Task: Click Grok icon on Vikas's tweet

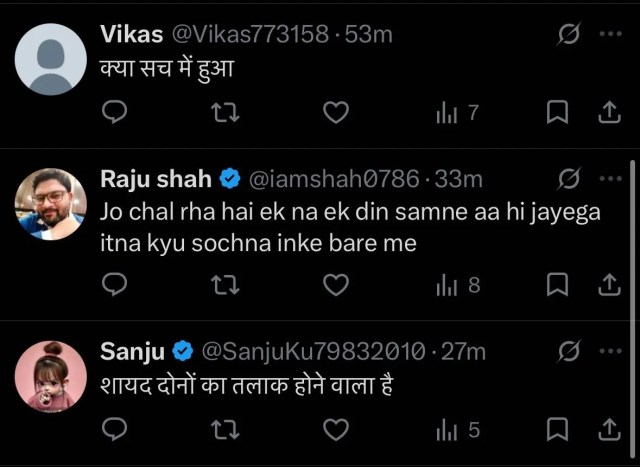Action: pyautogui.click(x=569, y=33)
